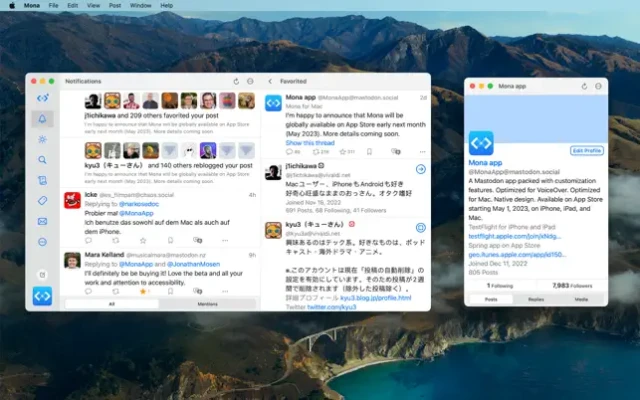Open the Explore sunburst icon in sidebar
The height and width of the screenshot is (400, 640).
click(42, 139)
